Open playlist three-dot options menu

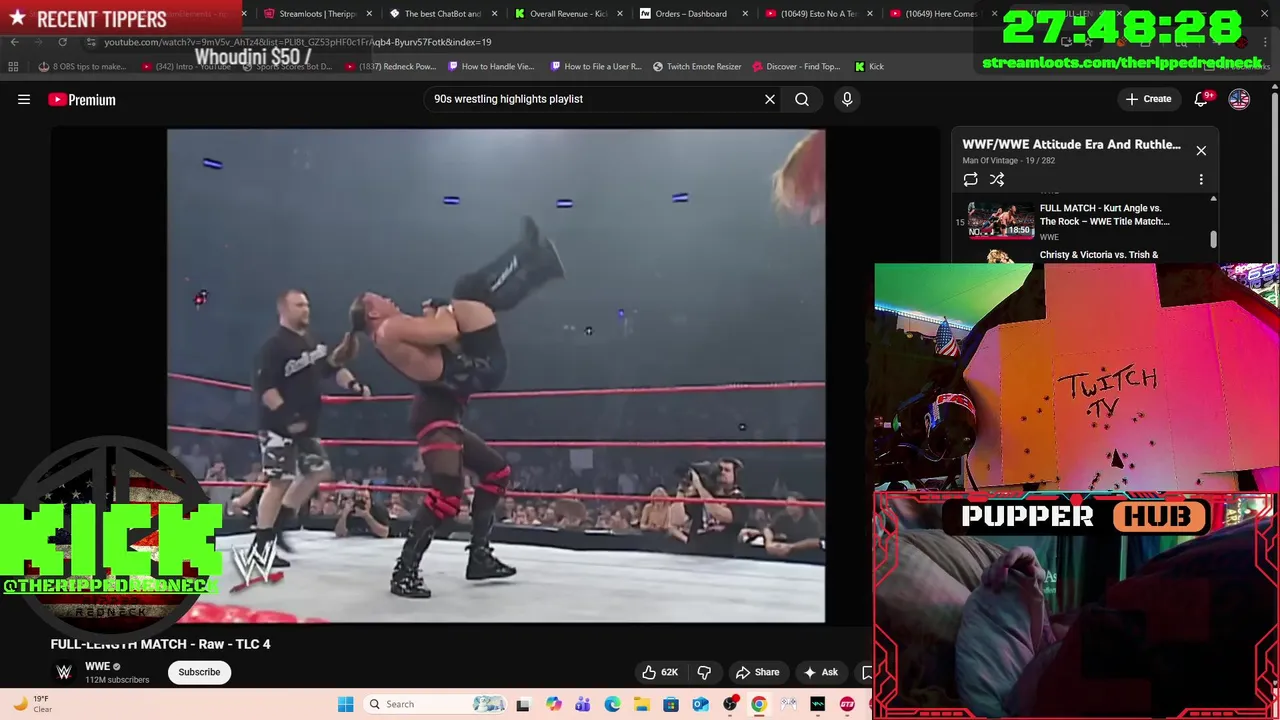point(1201,179)
